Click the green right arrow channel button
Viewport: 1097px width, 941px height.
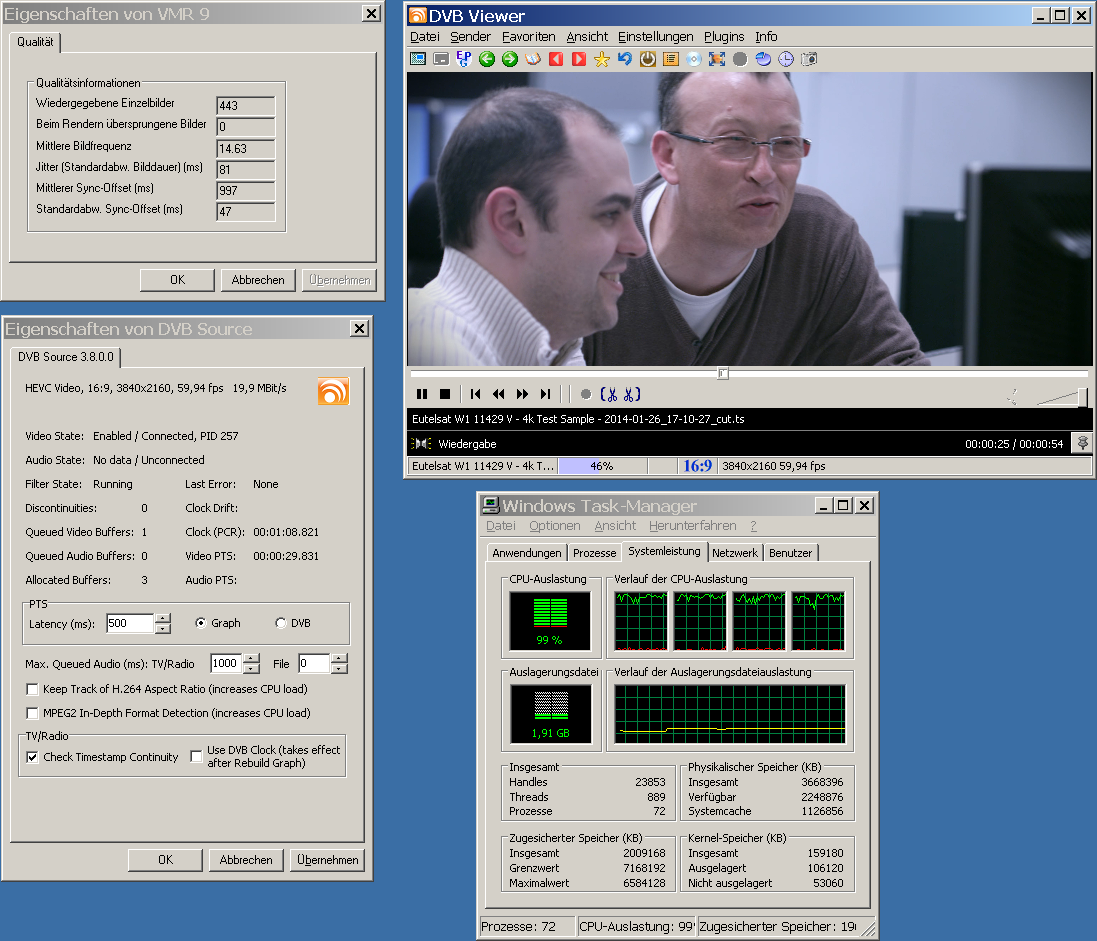[x=510, y=59]
